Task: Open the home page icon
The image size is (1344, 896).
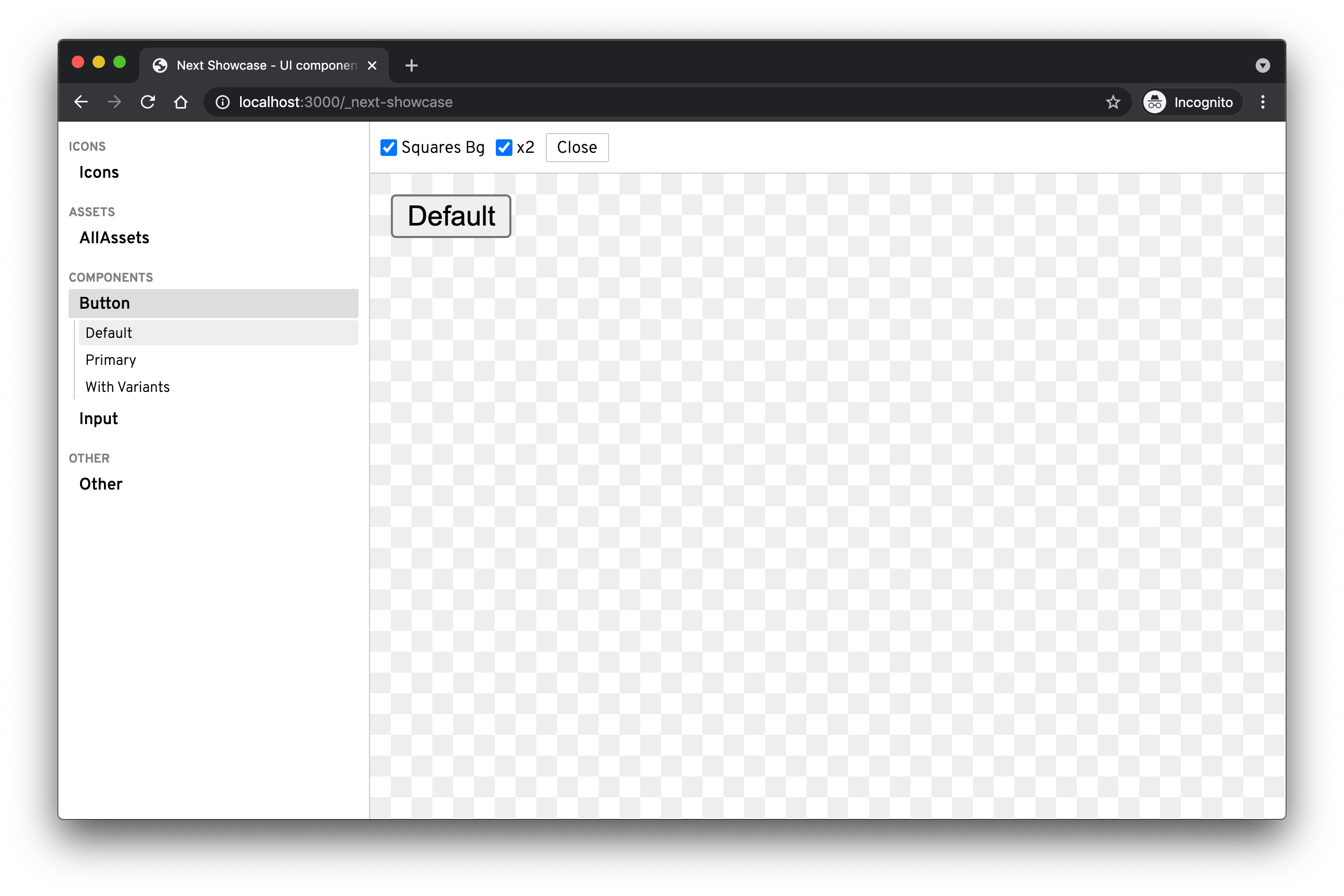Action: click(181, 102)
